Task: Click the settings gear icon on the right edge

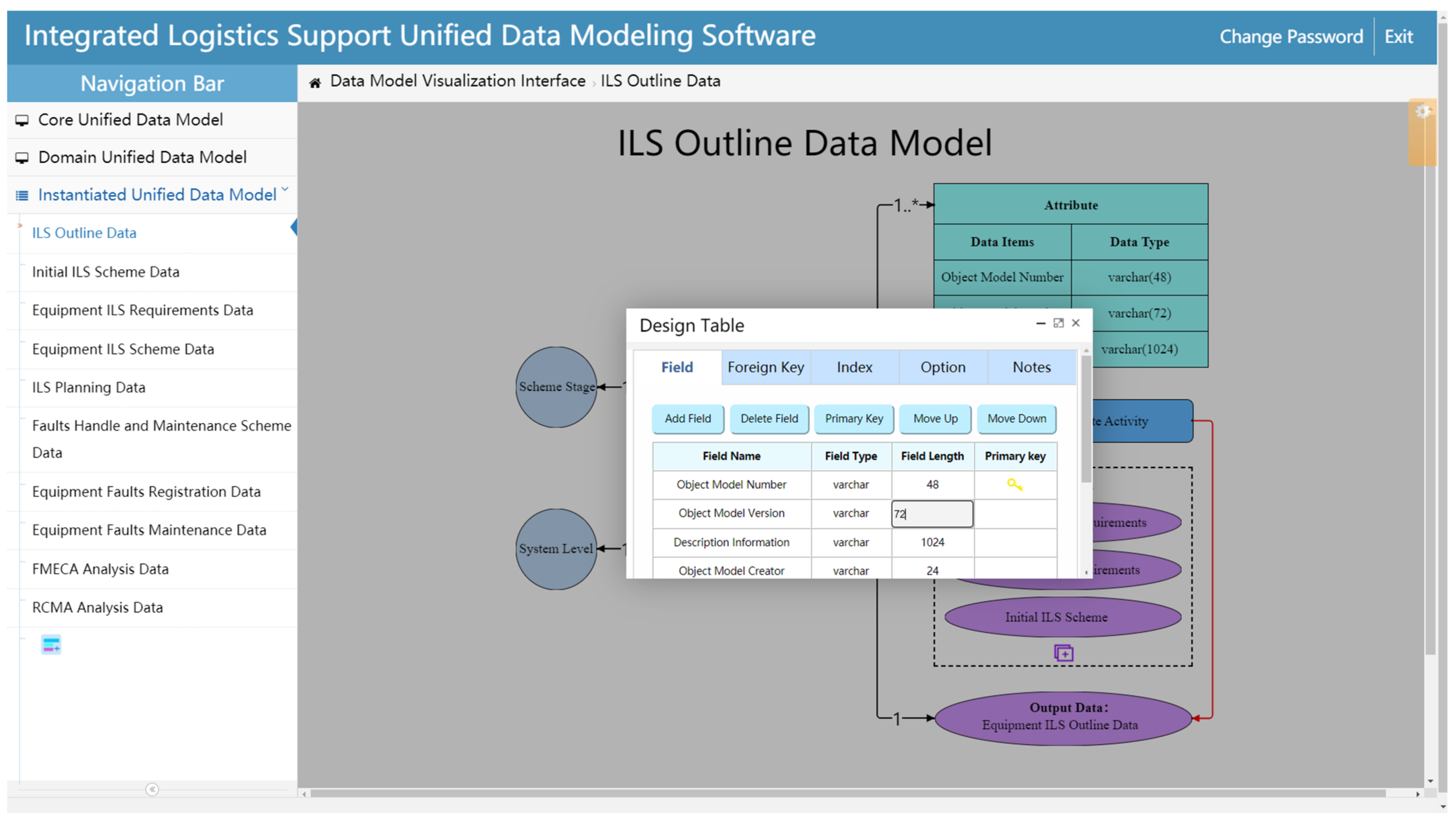Action: pyautogui.click(x=1423, y=111)
